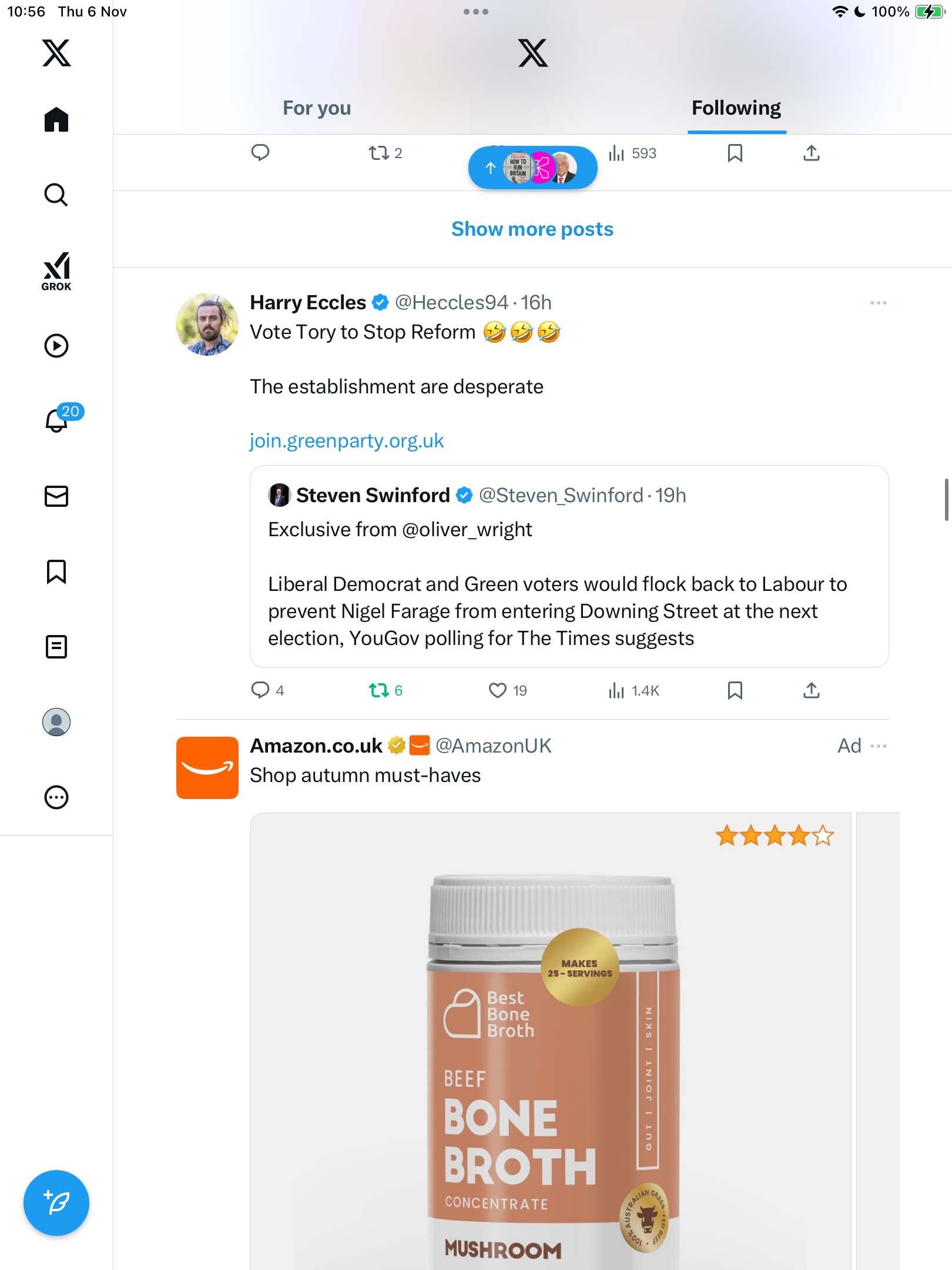Open join.greenparty.org.uk link

347,441
